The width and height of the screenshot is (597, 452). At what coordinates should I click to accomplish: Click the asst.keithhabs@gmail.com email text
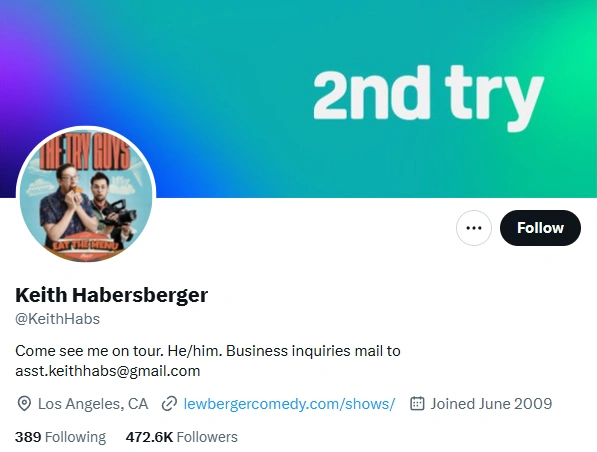(x=108, y=371)
